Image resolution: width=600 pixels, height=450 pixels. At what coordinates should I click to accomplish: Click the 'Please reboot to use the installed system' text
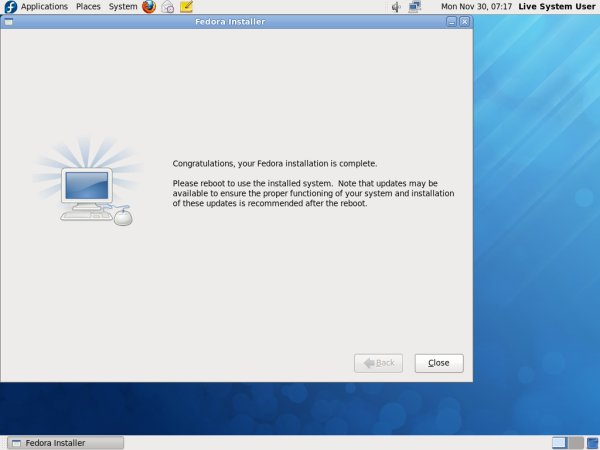[252, 183]
